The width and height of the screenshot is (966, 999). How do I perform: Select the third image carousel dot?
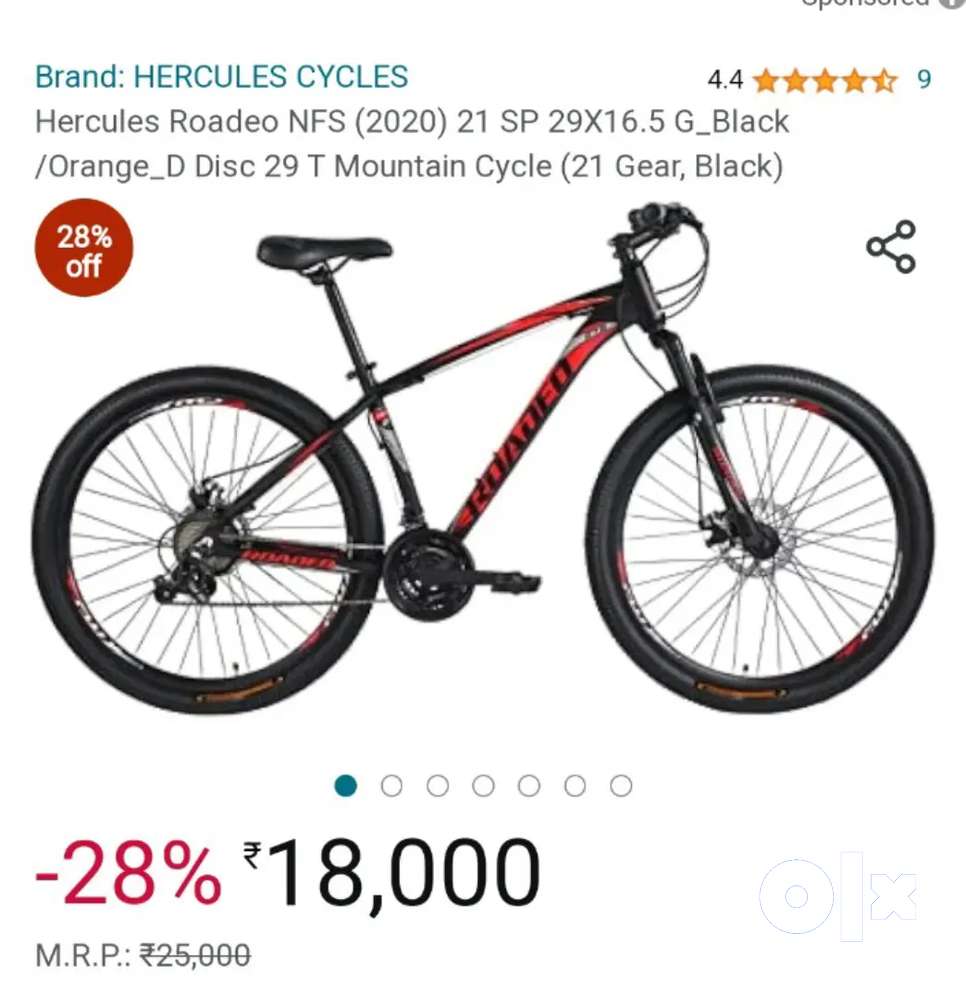pyautogui.click(x=437, y=786)
